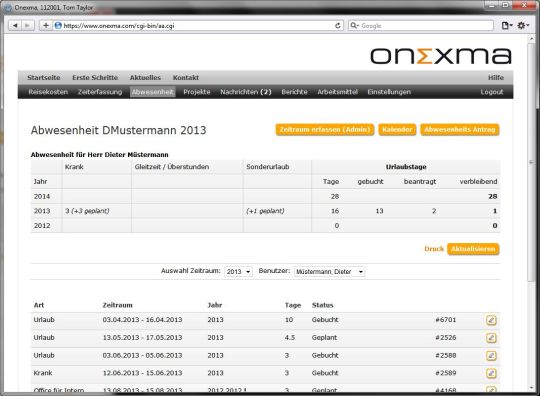Open Hilfe link in top bar
This screenshot has height=396, width=540.
[496, 78]
